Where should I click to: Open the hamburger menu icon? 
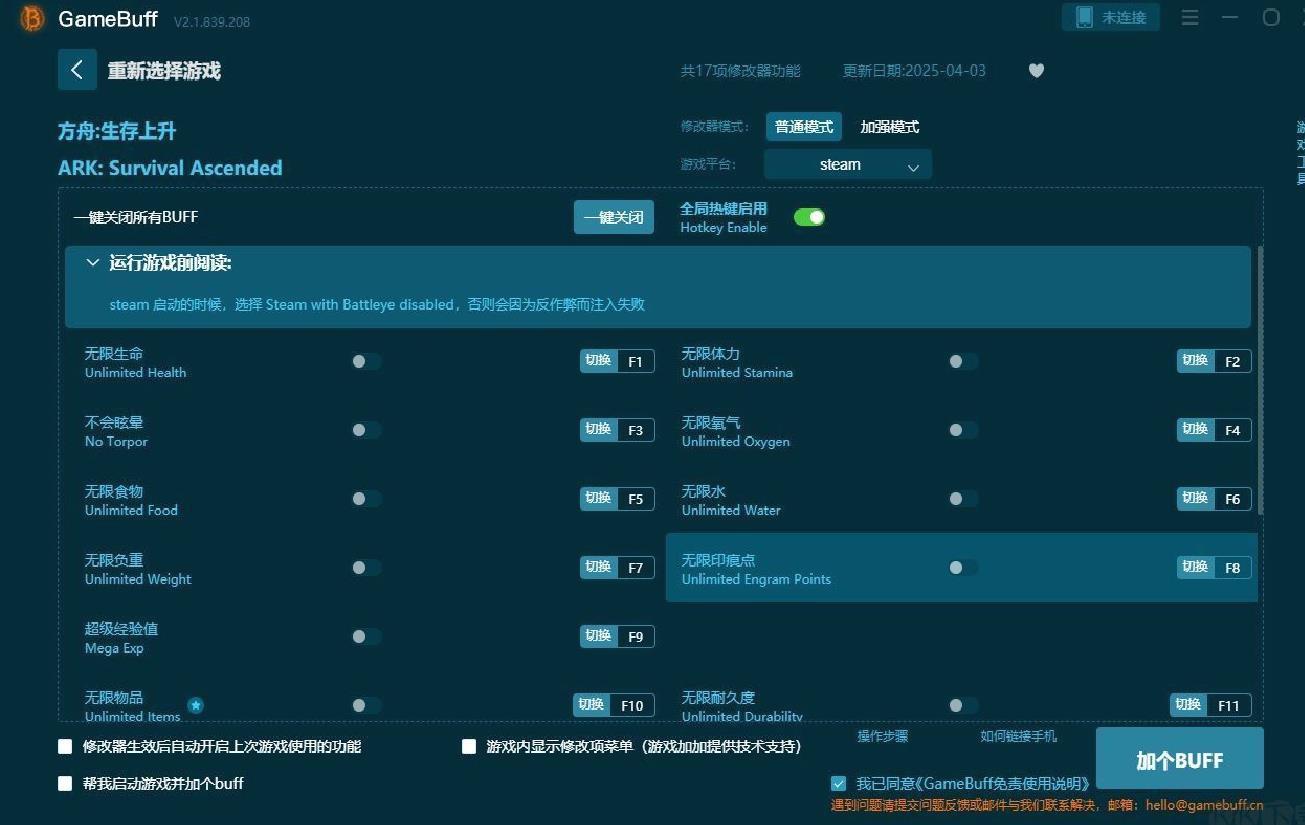tap(1190, 18)
